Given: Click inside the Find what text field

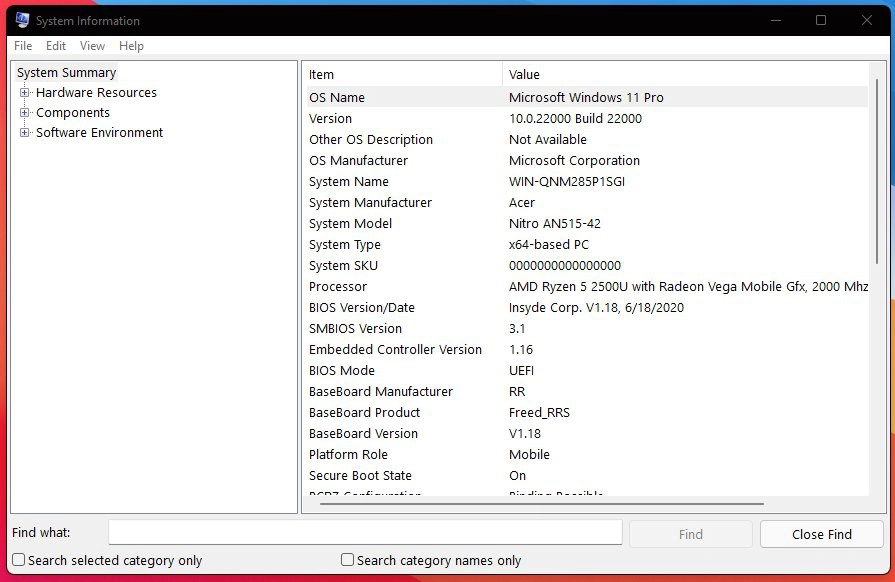Looking at the screenshot, I should [x=365, y=534].
